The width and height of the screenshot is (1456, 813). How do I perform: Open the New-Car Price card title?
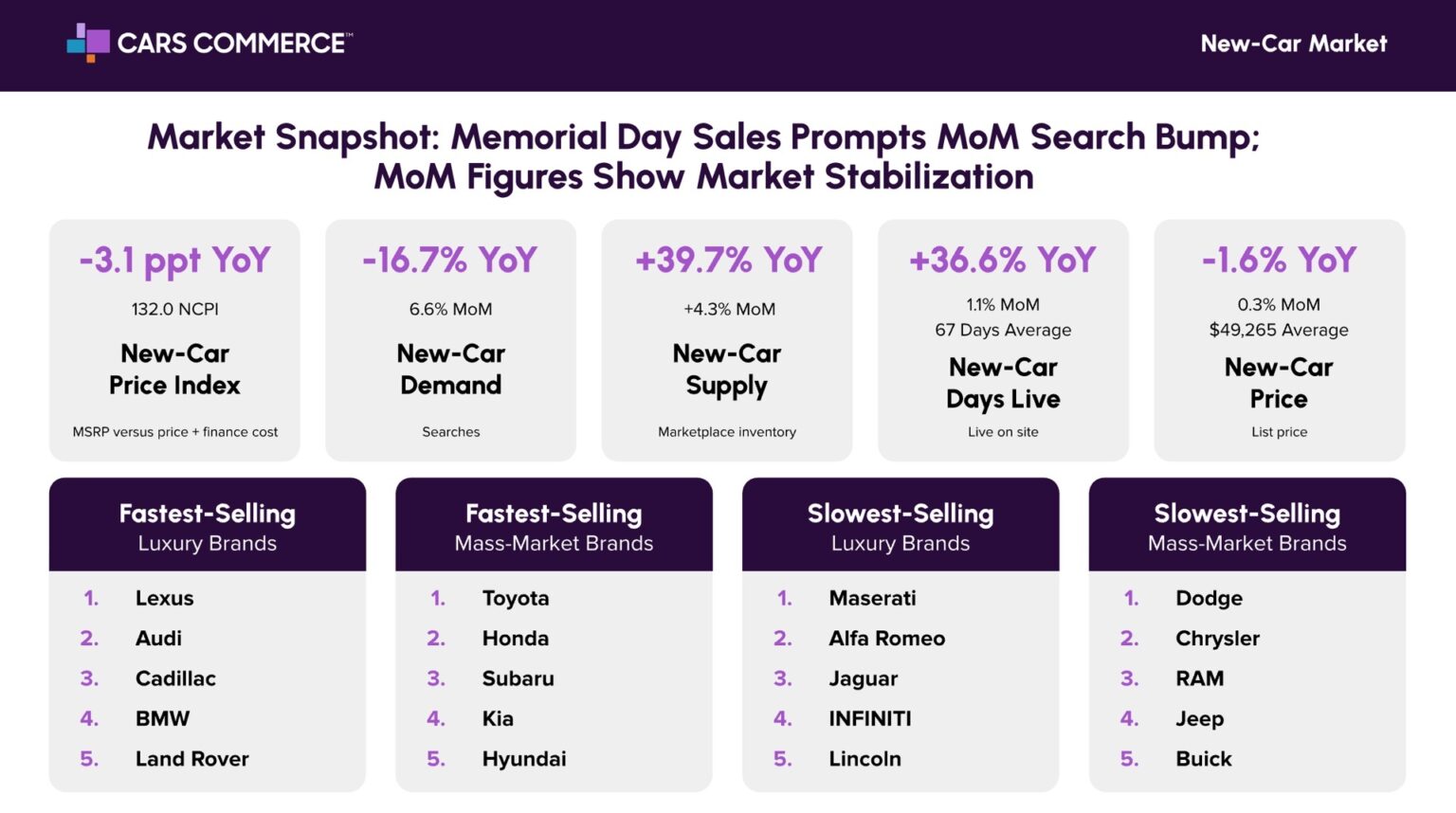pyautogui.click(x=1279, y=383)
